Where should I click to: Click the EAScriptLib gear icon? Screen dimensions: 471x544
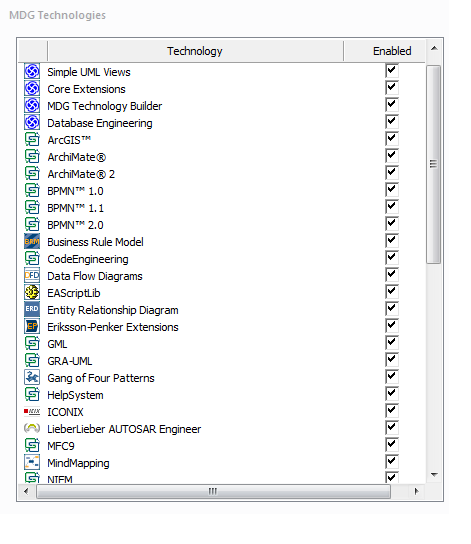pyautogui.click(x=32, y=292)
